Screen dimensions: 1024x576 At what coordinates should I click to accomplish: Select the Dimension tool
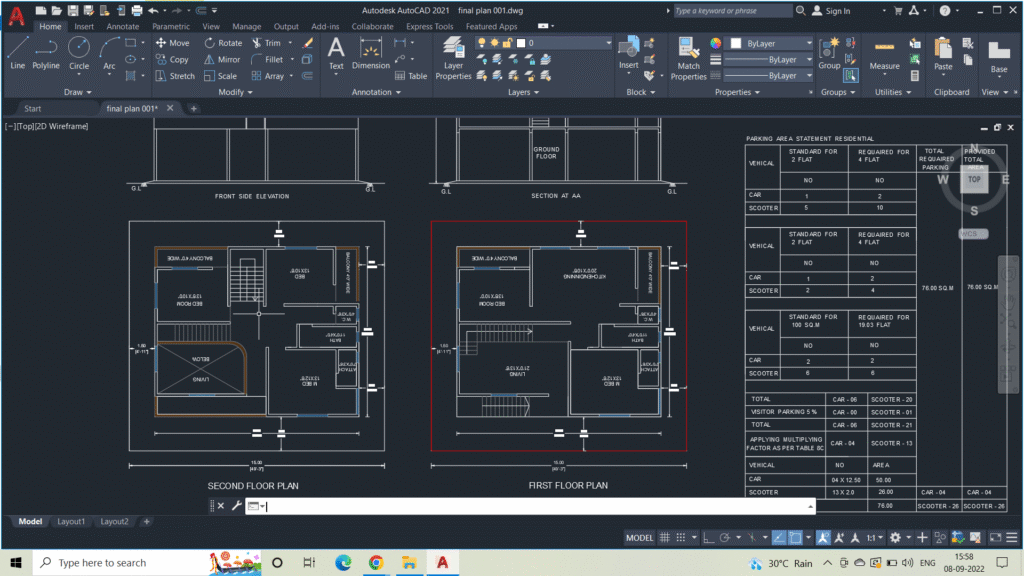point(370,53)
